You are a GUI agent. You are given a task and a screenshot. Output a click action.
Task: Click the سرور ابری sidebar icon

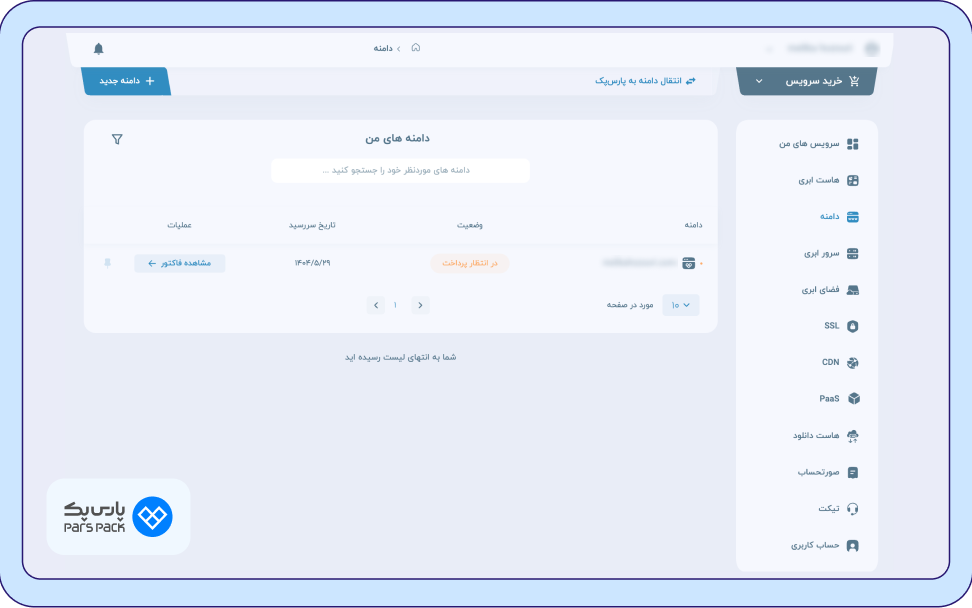[x=853, y=253]
